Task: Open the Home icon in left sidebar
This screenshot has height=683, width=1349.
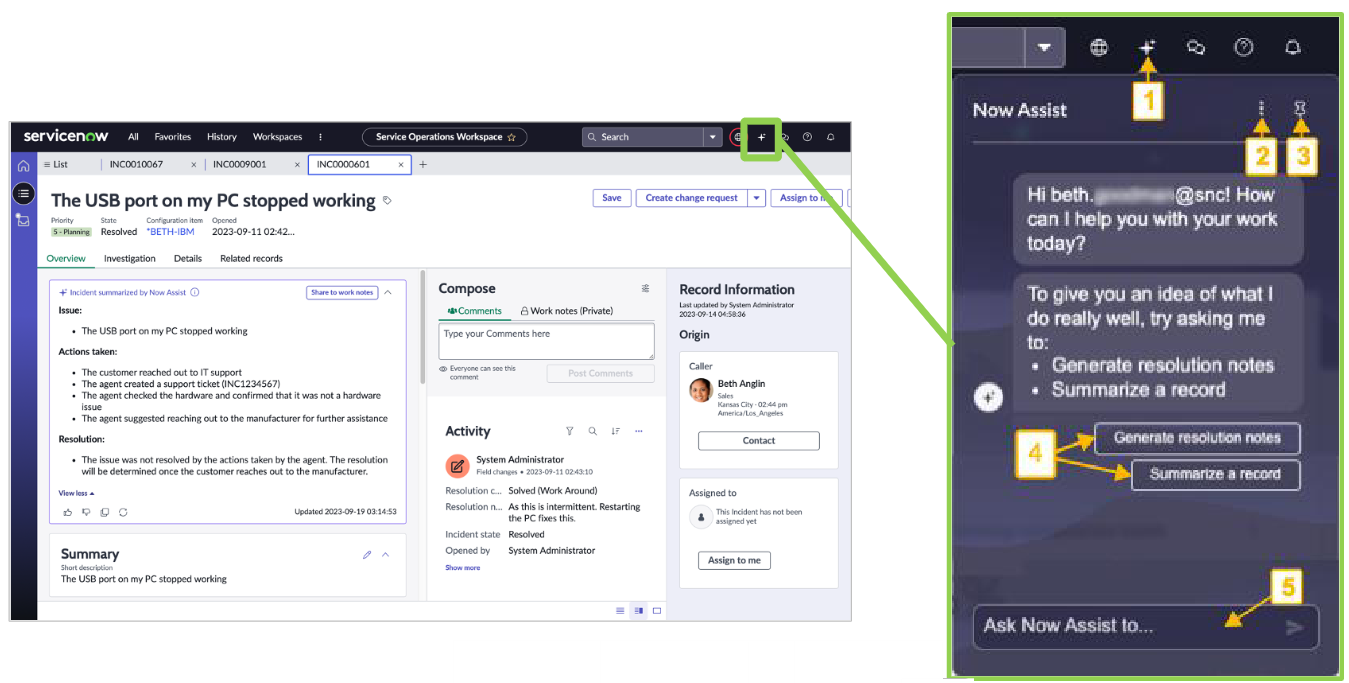Action: tap(23, 166)
